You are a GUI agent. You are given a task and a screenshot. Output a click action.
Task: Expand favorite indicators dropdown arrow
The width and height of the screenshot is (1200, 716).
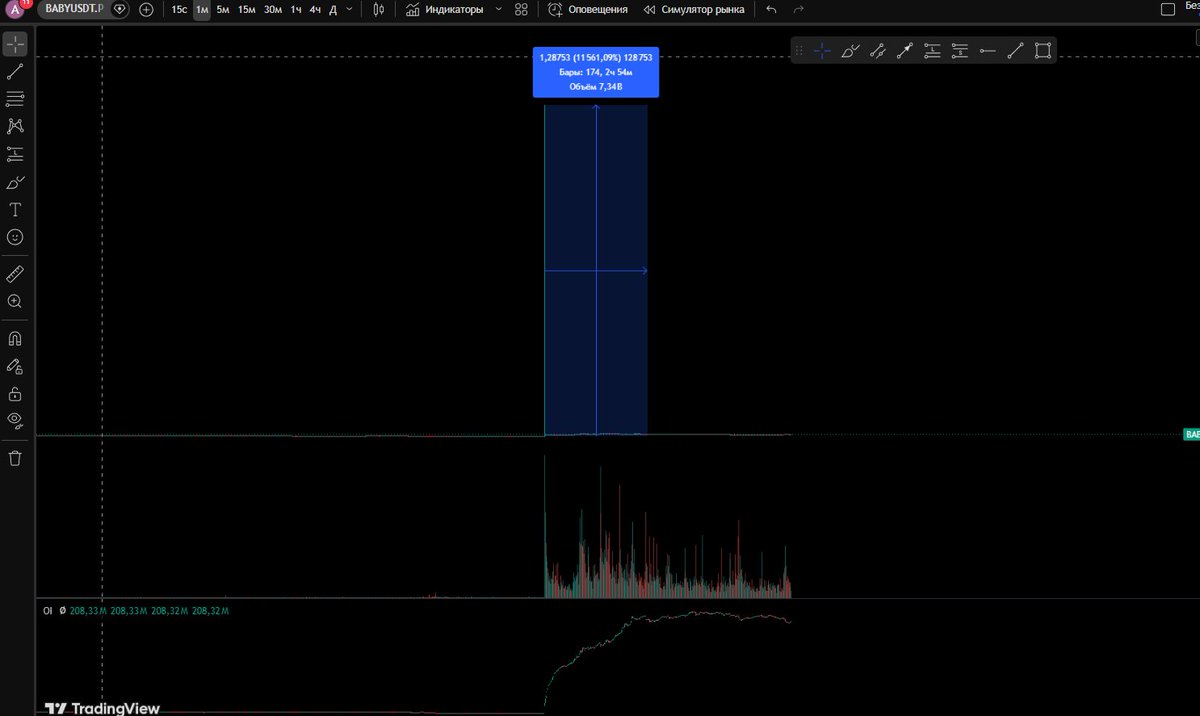(x=499, y=9)
